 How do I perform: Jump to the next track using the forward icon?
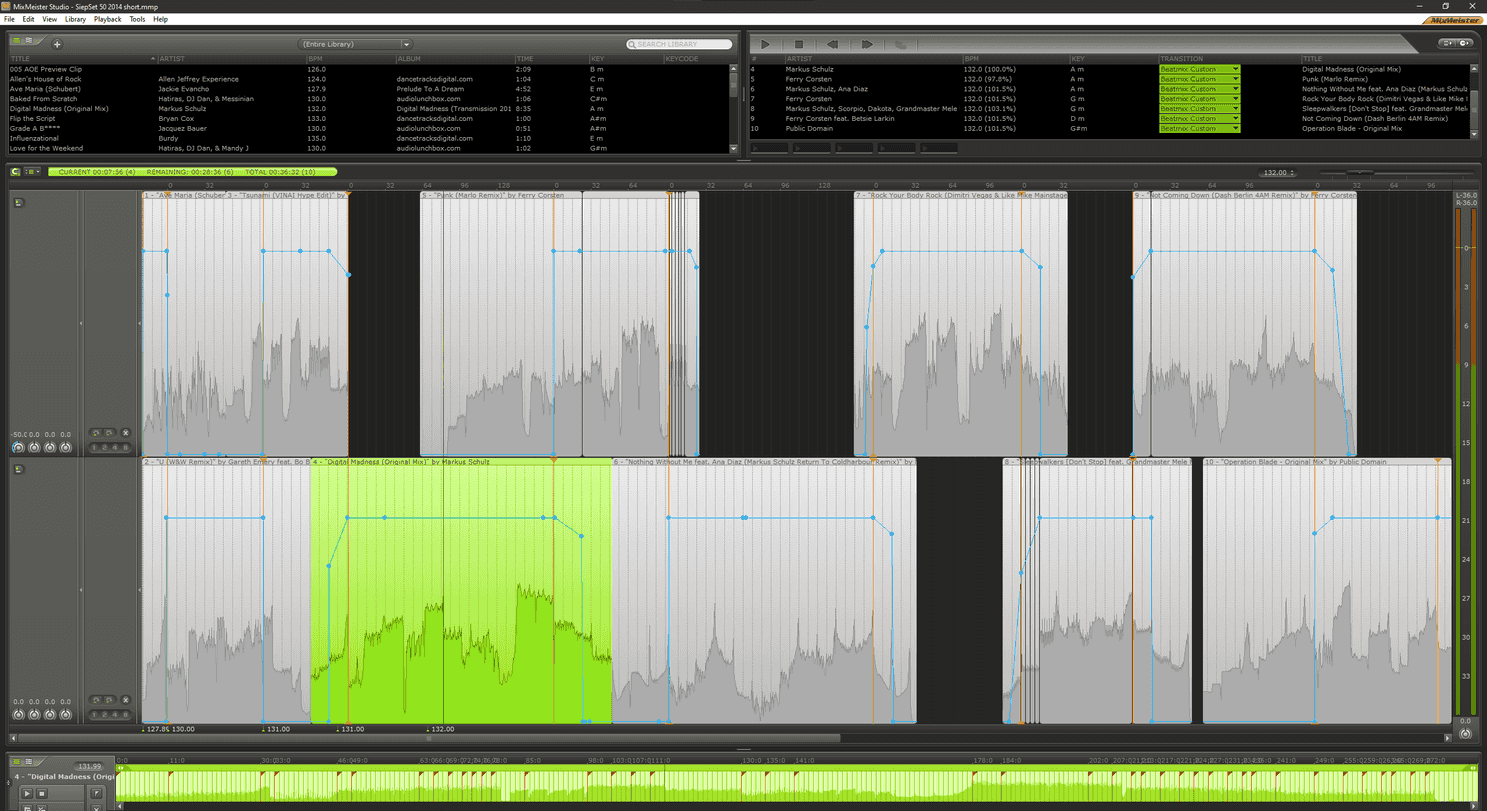point(867,44)
